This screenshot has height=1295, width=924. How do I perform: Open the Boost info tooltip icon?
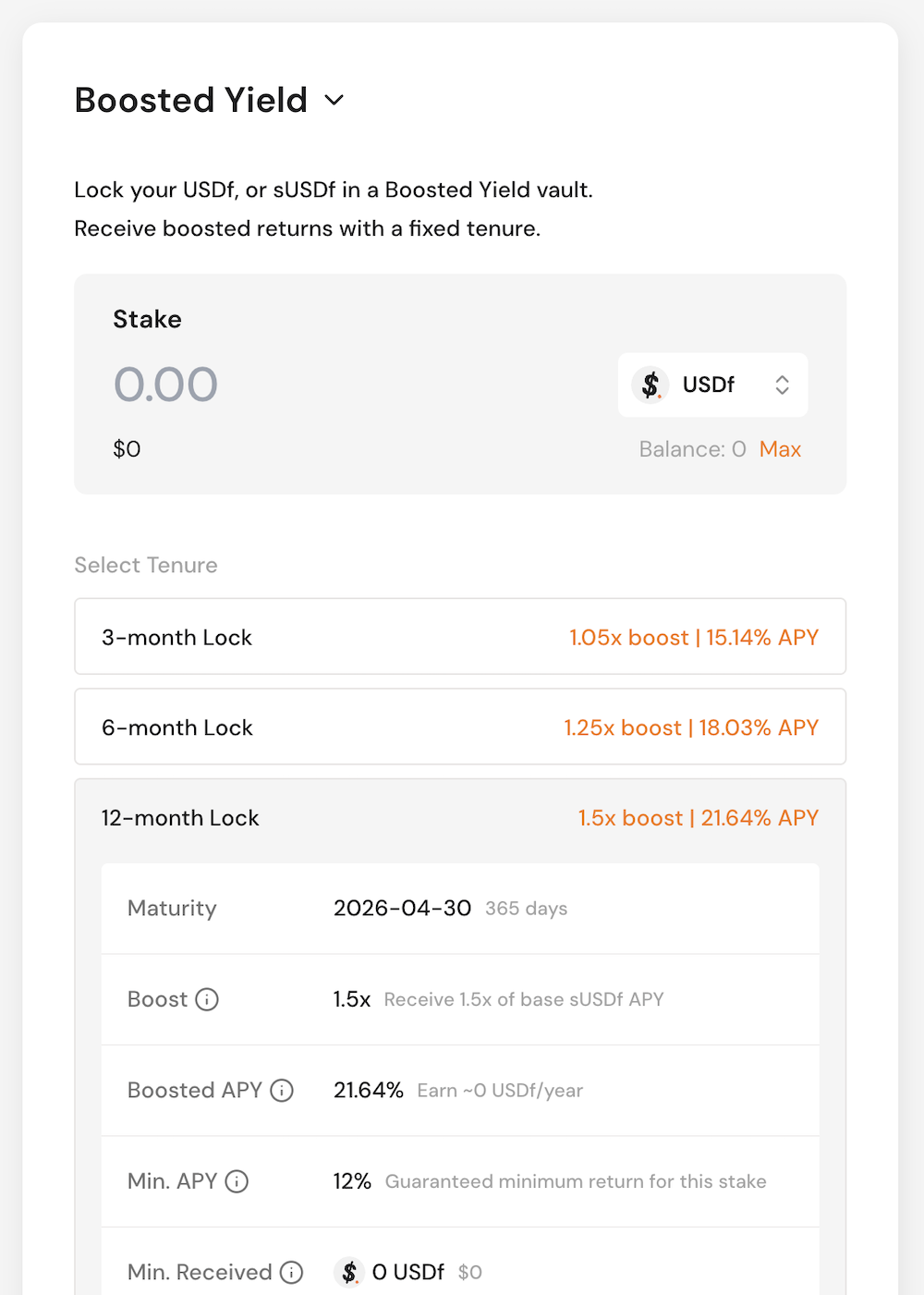(209, 999)
